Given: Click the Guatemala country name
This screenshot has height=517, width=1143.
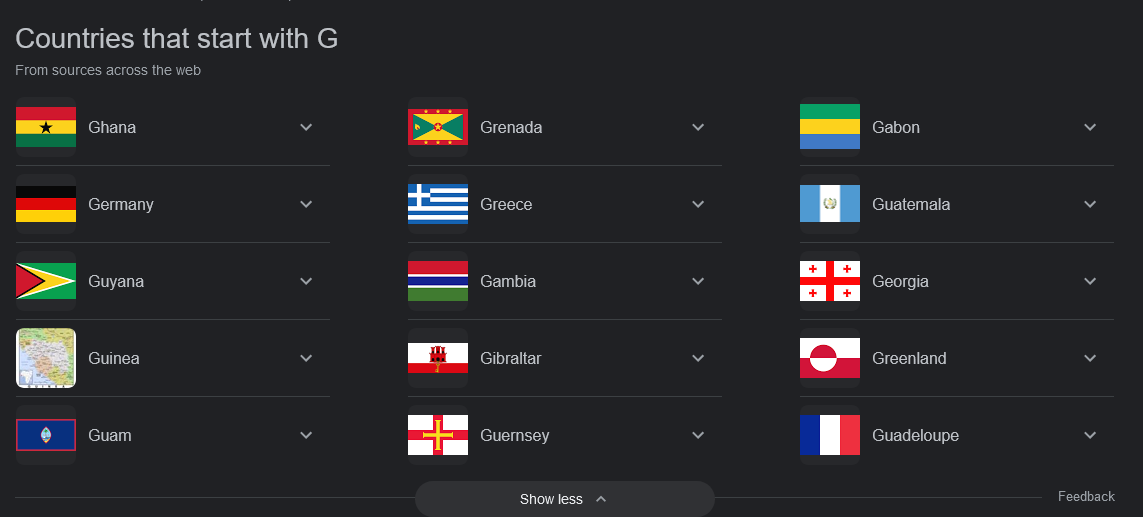Looking at the screenshot, I should coord(910,204).
